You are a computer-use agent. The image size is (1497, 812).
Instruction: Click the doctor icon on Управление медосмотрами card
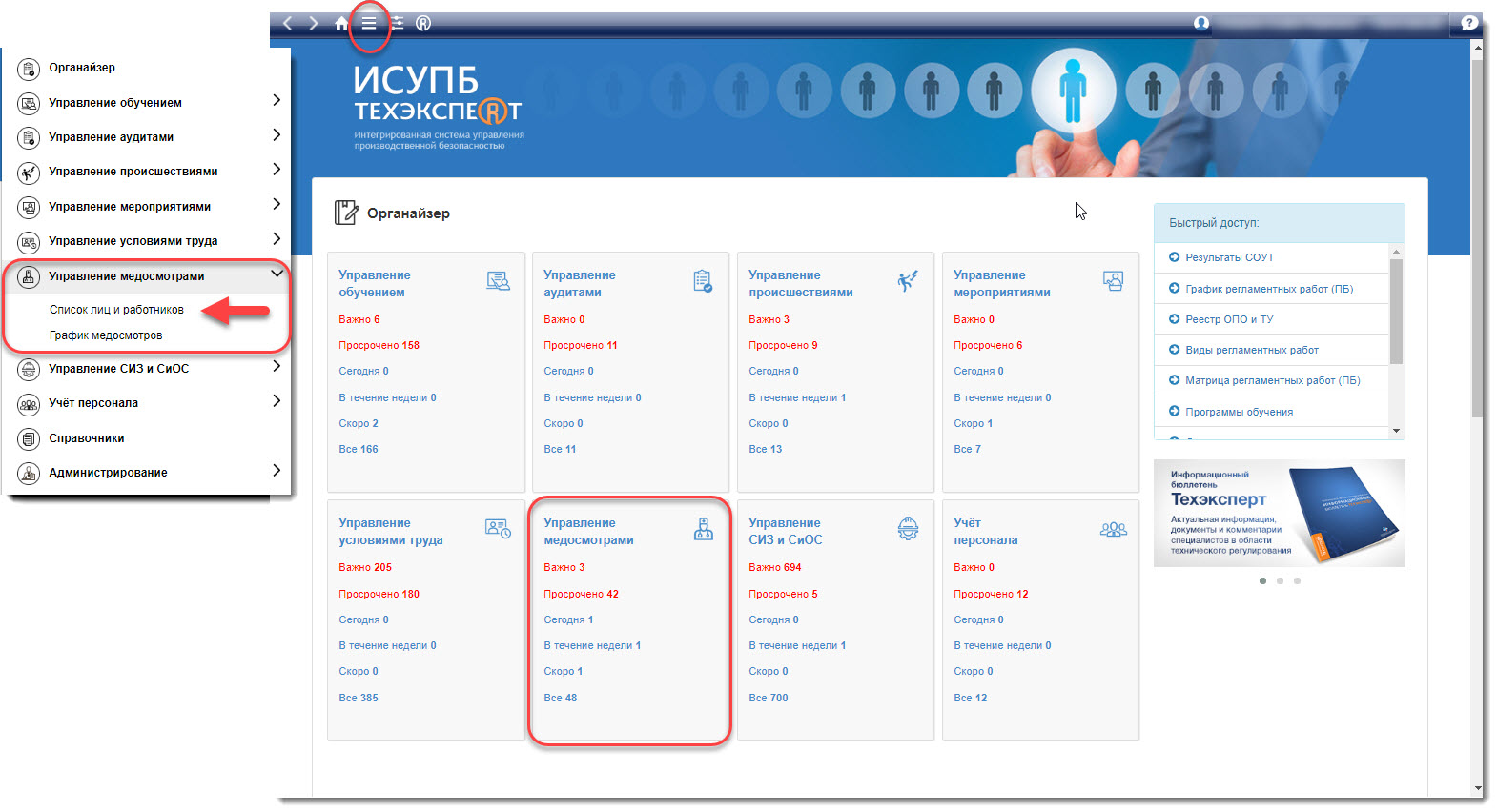pyautogui.click(x=704, y=529)
